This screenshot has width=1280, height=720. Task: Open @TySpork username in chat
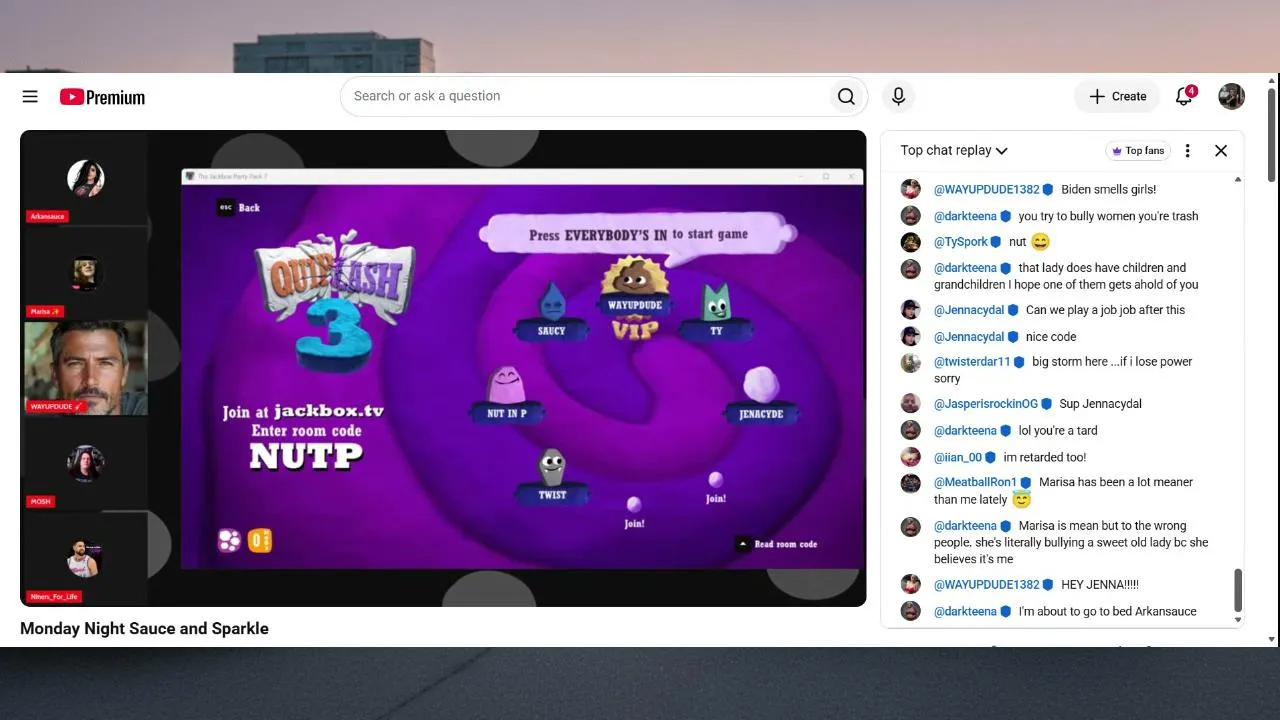tap(961, 242)
